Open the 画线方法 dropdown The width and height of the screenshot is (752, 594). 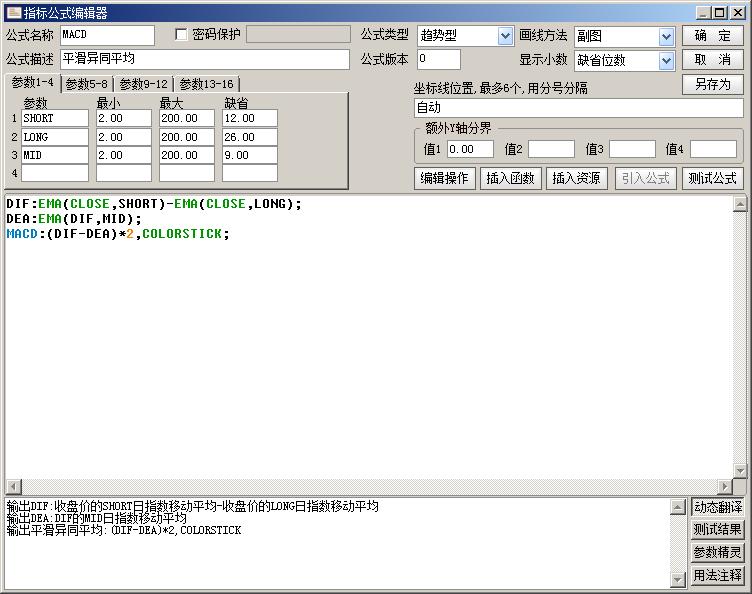click(666, 36)
